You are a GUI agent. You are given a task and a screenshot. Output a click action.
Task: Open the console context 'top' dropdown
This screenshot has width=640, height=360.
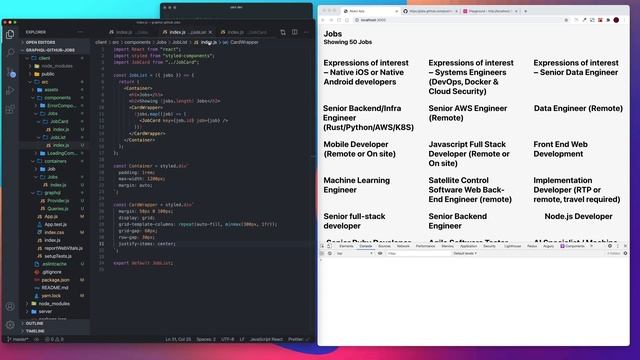click(354, 253)
